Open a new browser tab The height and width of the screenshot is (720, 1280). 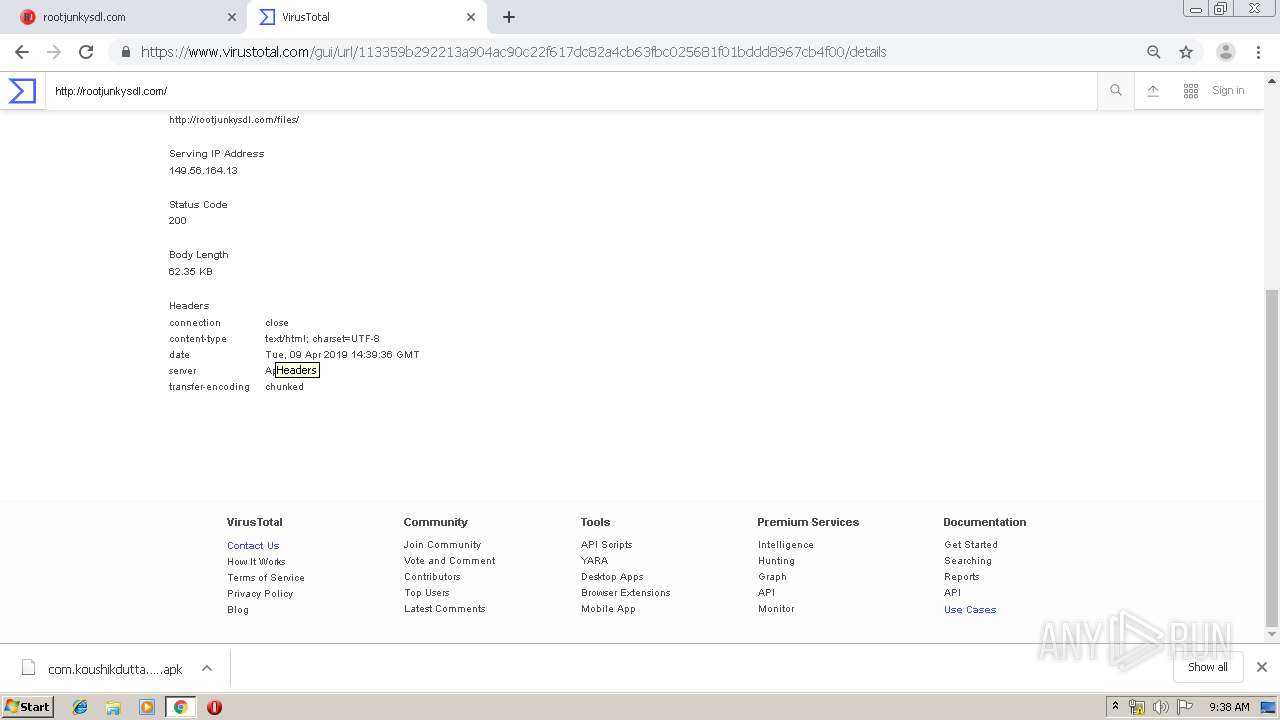(x=509, y=17)
